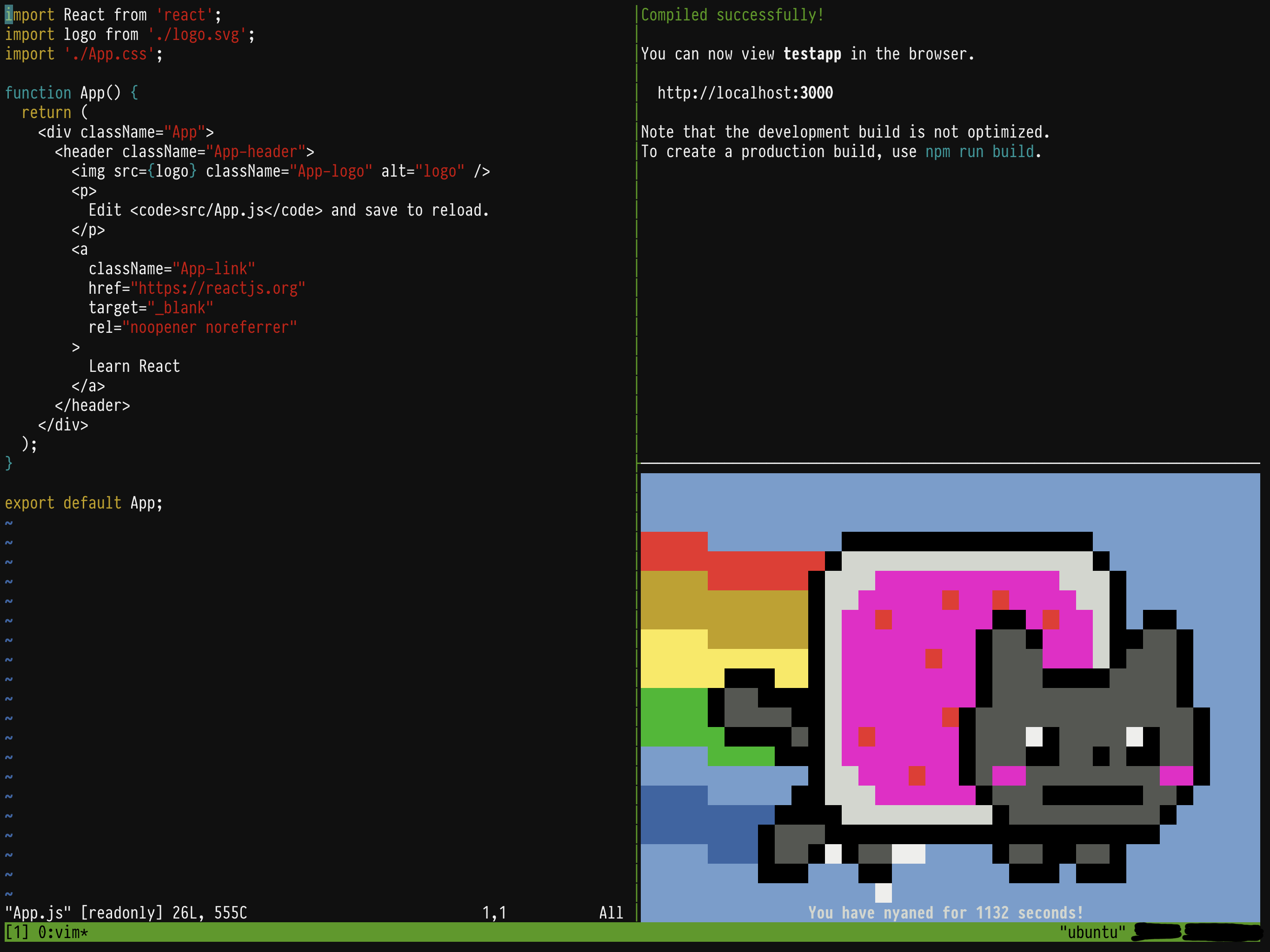
Task: Click the tmux session indicator [1]
Action: 16,932
